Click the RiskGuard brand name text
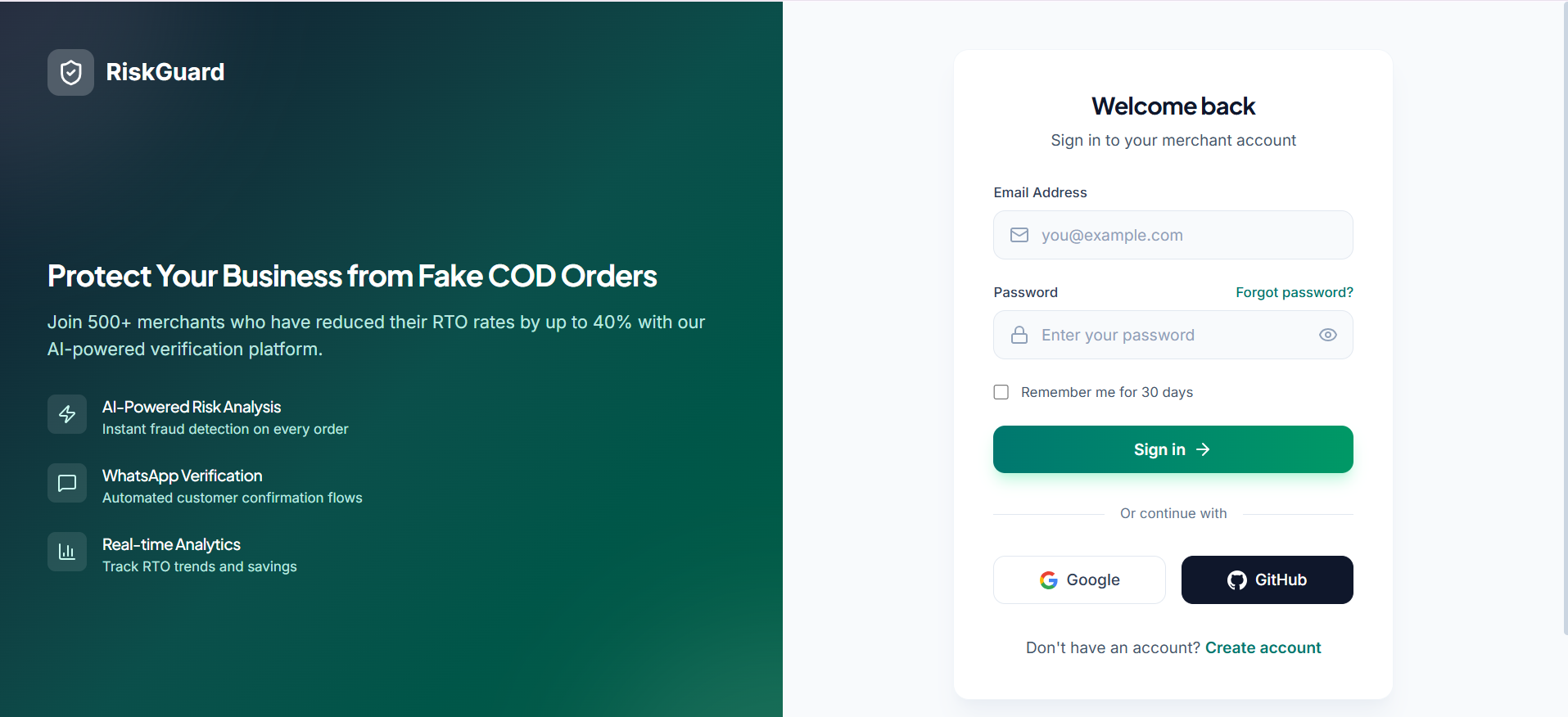The image size is (1568, 717). 165,72
